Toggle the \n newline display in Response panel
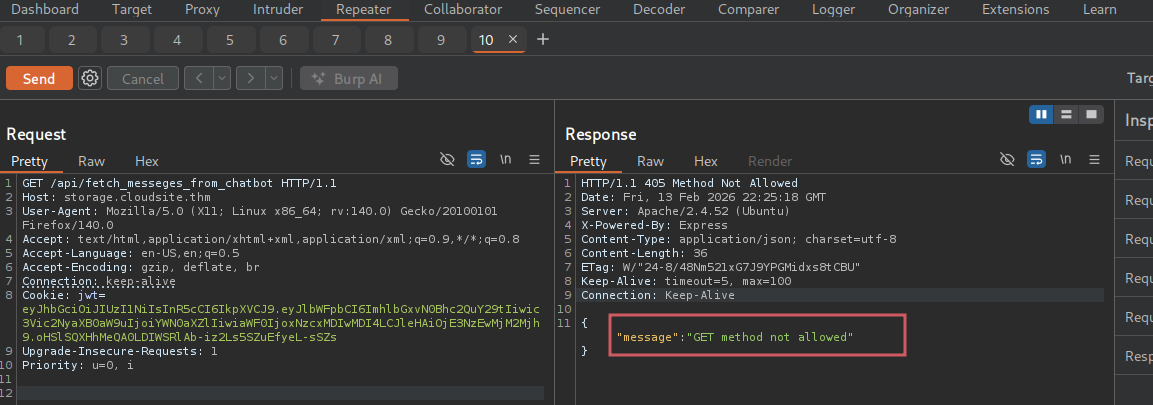The image size is (1153, 405). pyautogui.click(x=1065, y=159)
